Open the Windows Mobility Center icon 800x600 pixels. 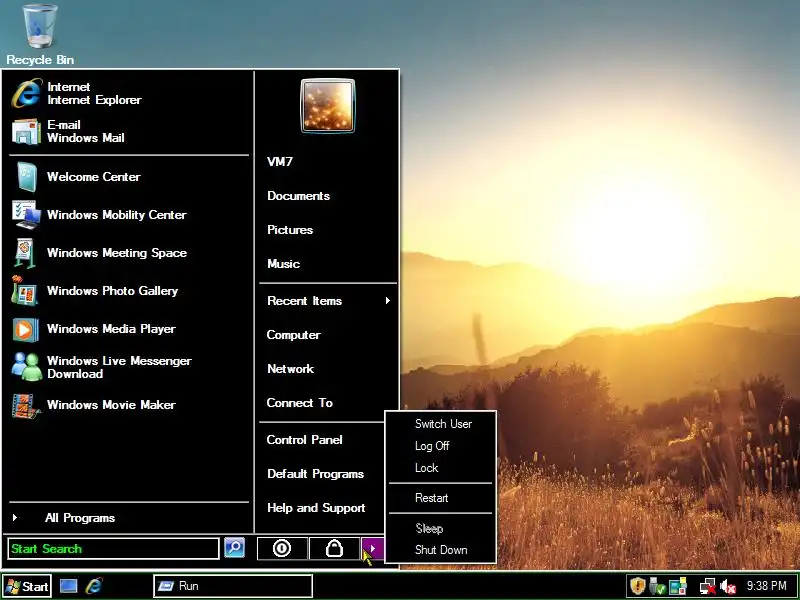[x=27, y=214]
